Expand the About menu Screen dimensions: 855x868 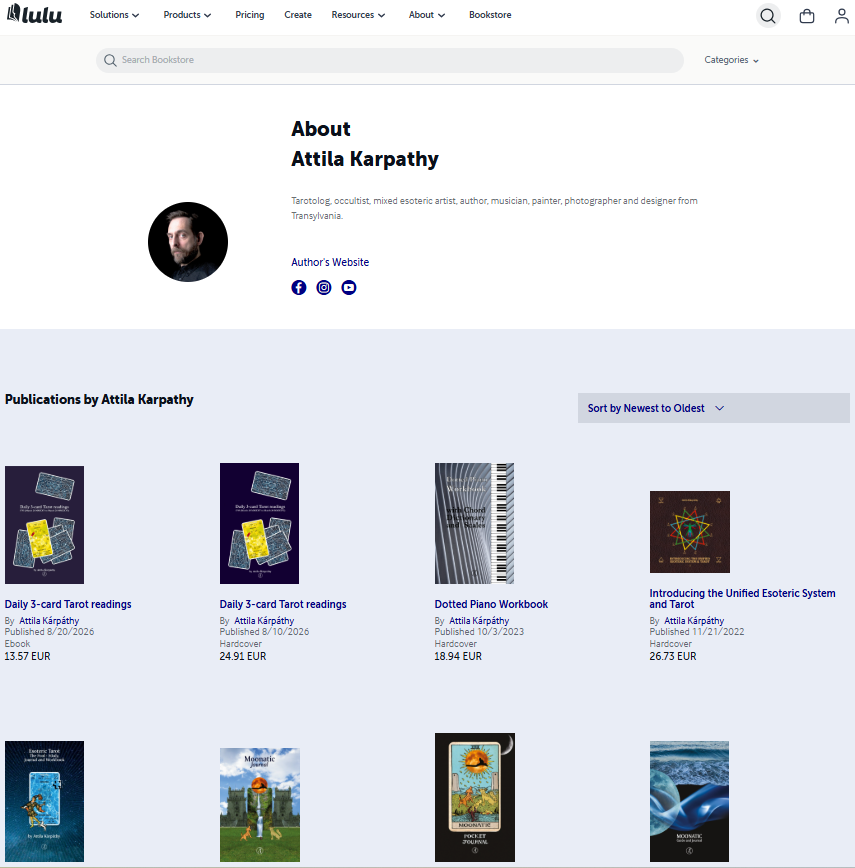(x=427, y=15)
